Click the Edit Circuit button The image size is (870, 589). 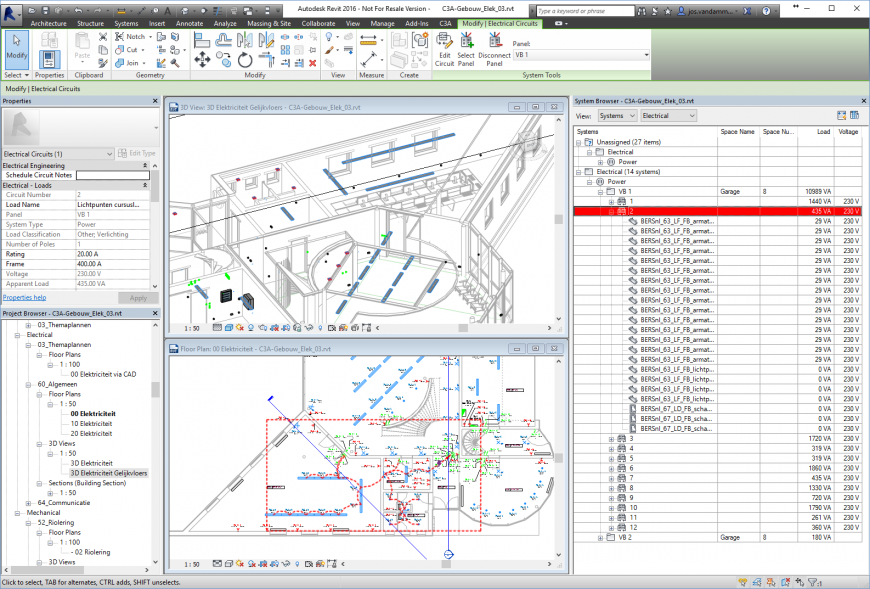tap(444, 49)
